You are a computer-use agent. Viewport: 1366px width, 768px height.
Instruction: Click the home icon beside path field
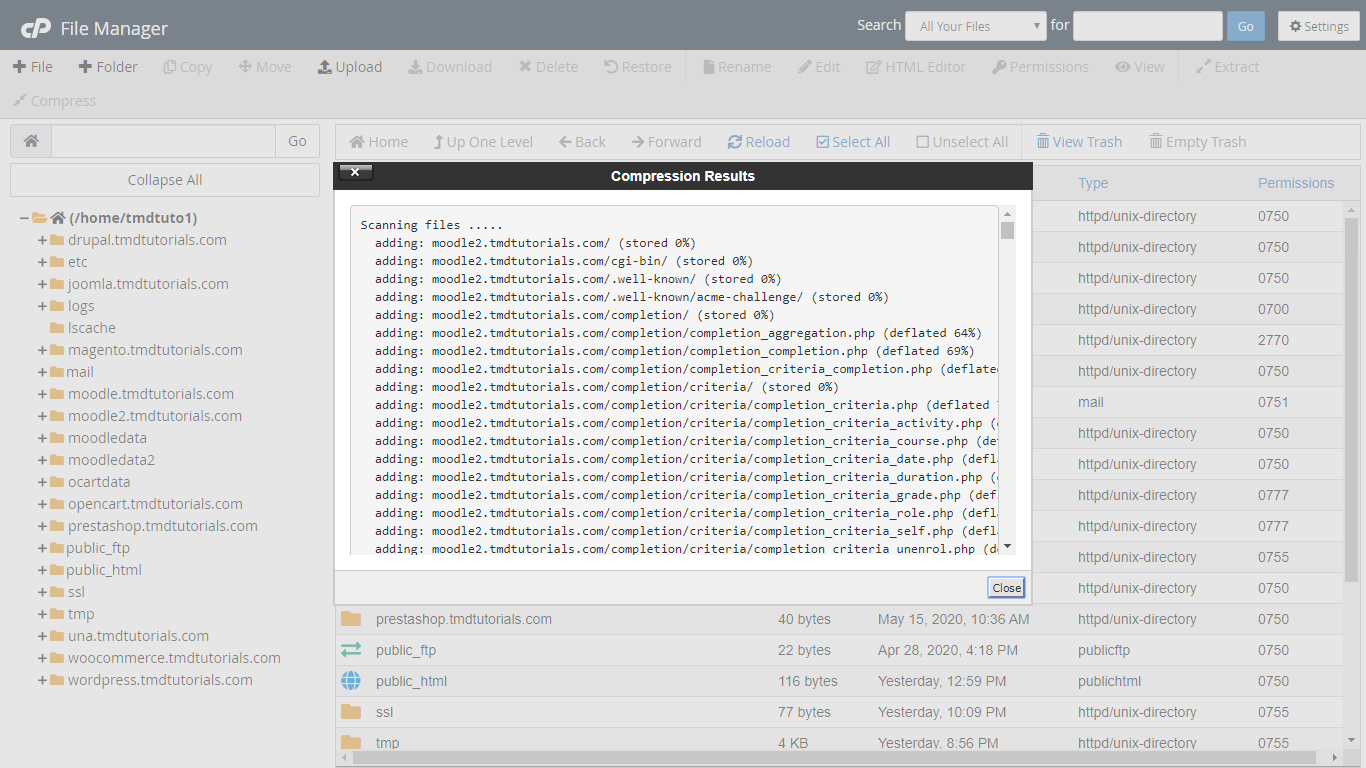(x=31, y=141)
